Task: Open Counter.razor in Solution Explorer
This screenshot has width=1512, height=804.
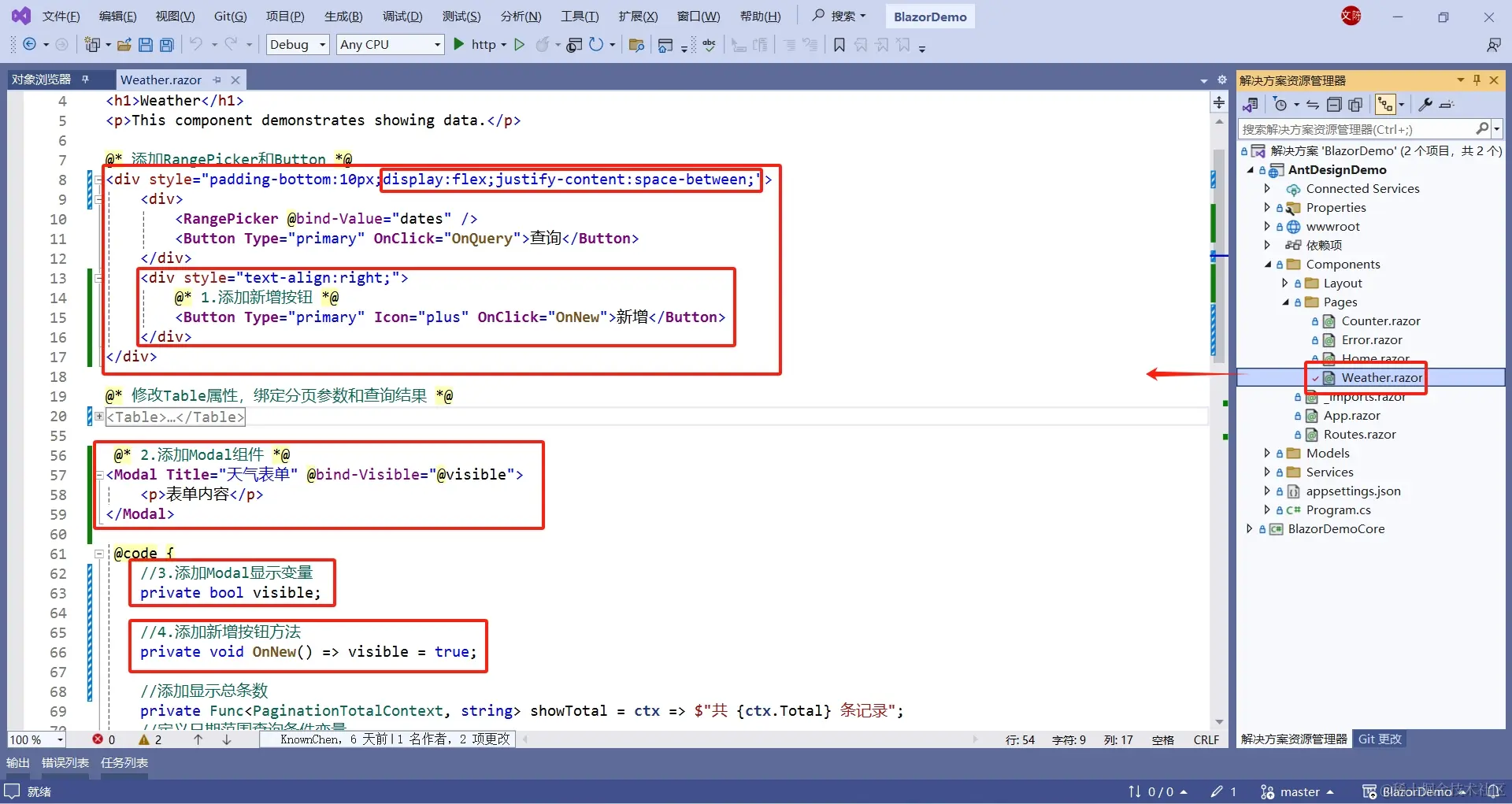Action: (x=1380, y=321)
